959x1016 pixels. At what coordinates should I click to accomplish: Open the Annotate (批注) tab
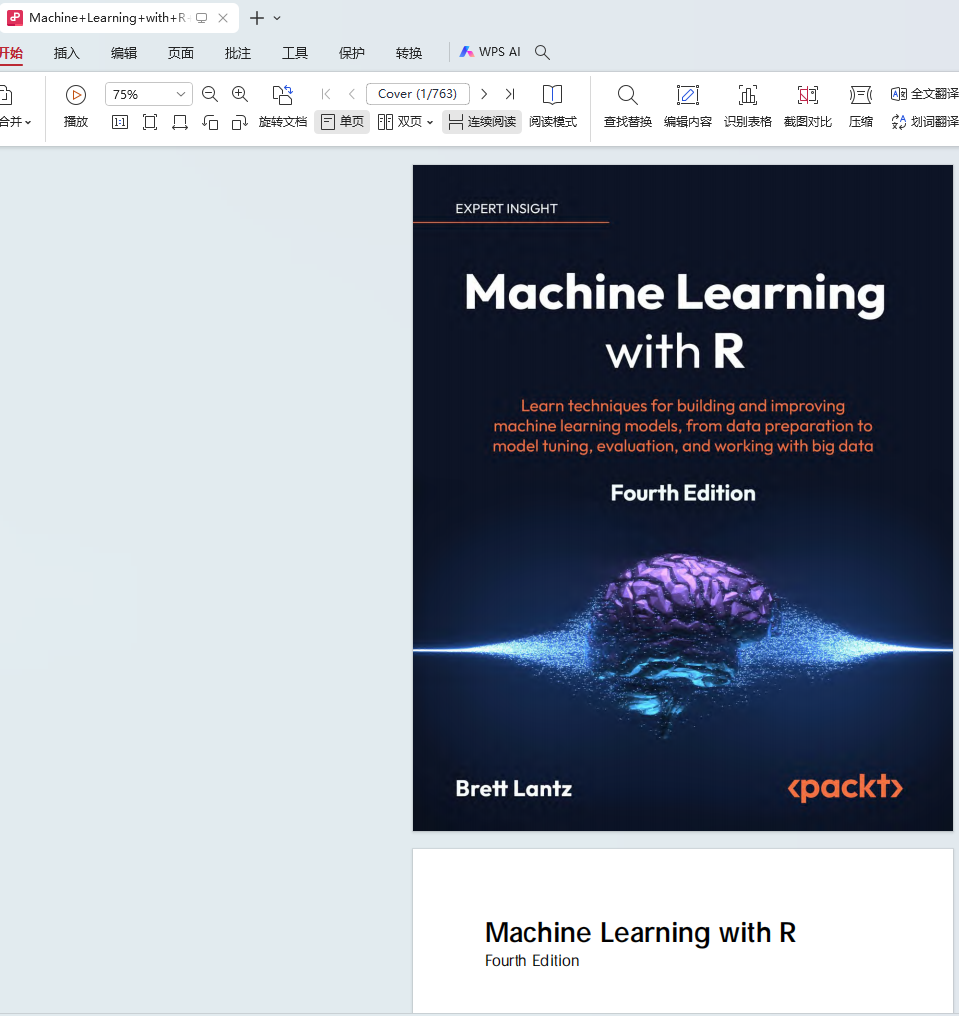(x=238, y=53)
